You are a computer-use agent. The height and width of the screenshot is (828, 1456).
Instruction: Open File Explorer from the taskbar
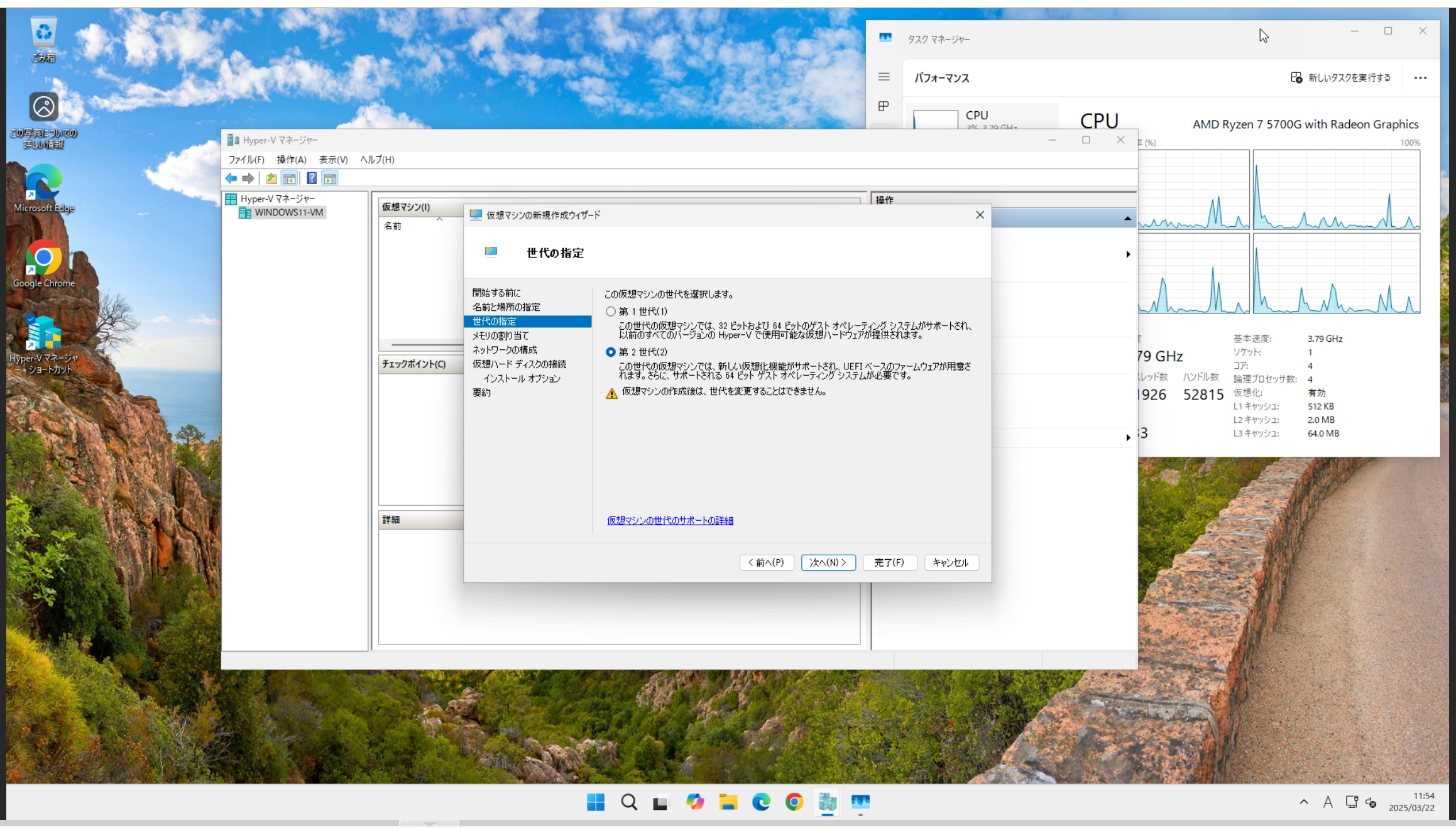coord(728,802)
